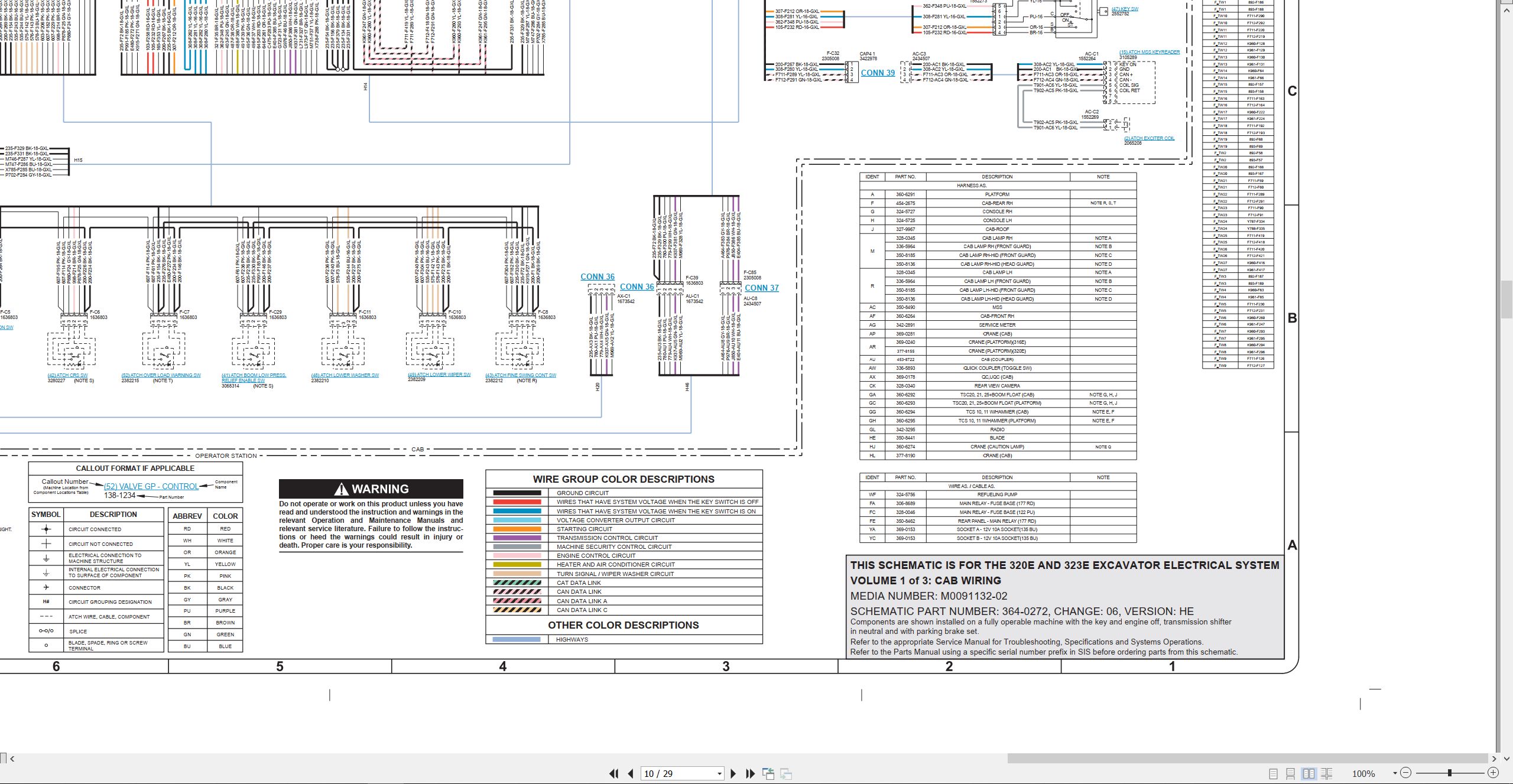
Task: Click grid column label '4' at bottom
Action: tap(503, 666)
